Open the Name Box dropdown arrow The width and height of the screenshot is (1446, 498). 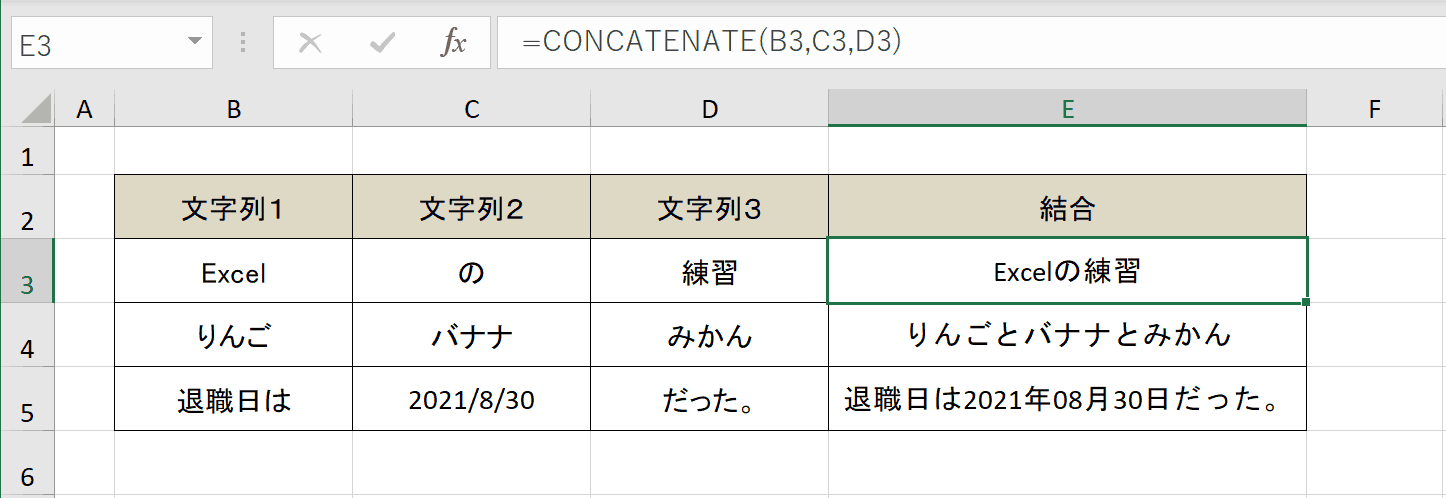[x=194, y=43]
